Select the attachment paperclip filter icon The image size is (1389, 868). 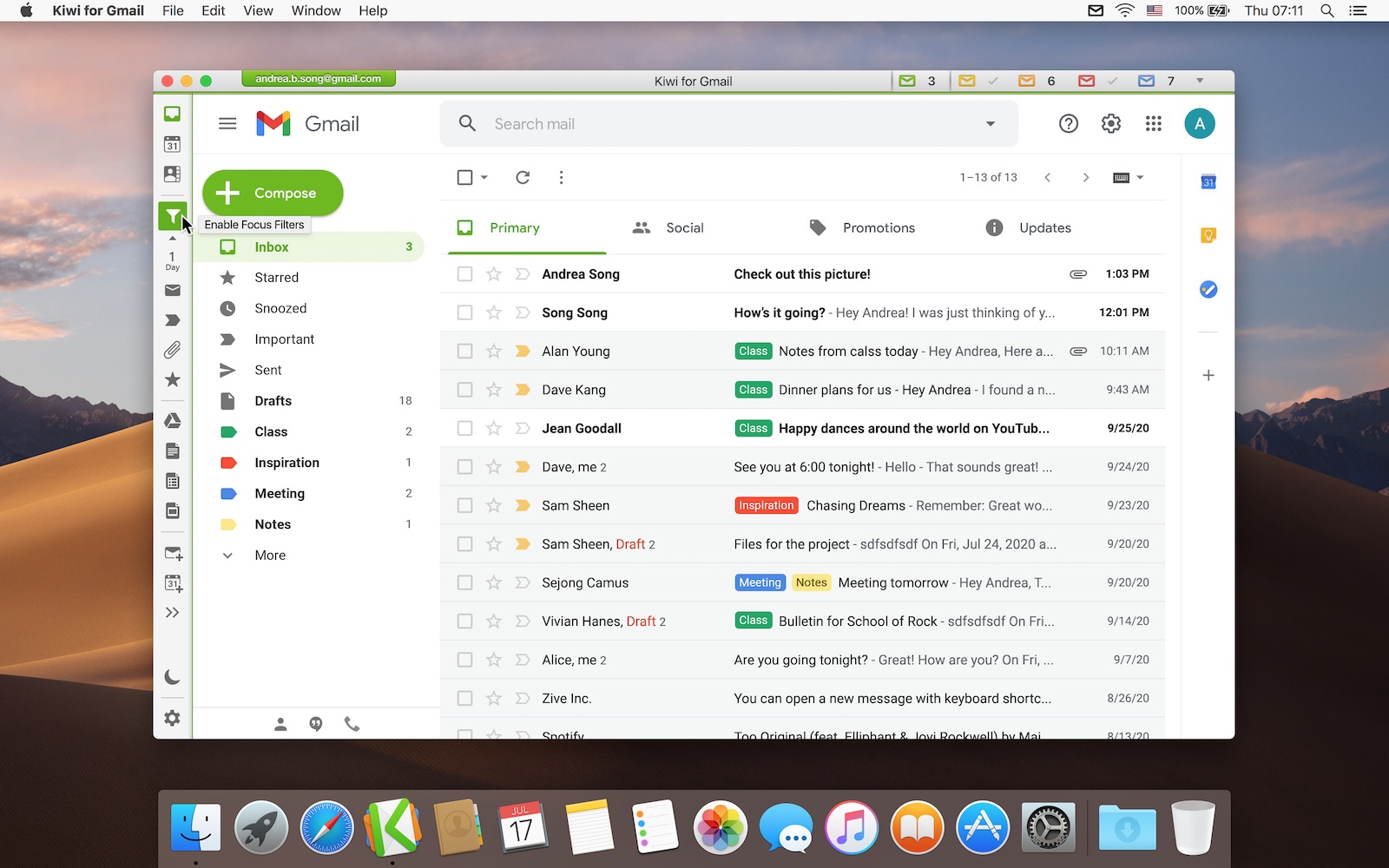[173, 350]
